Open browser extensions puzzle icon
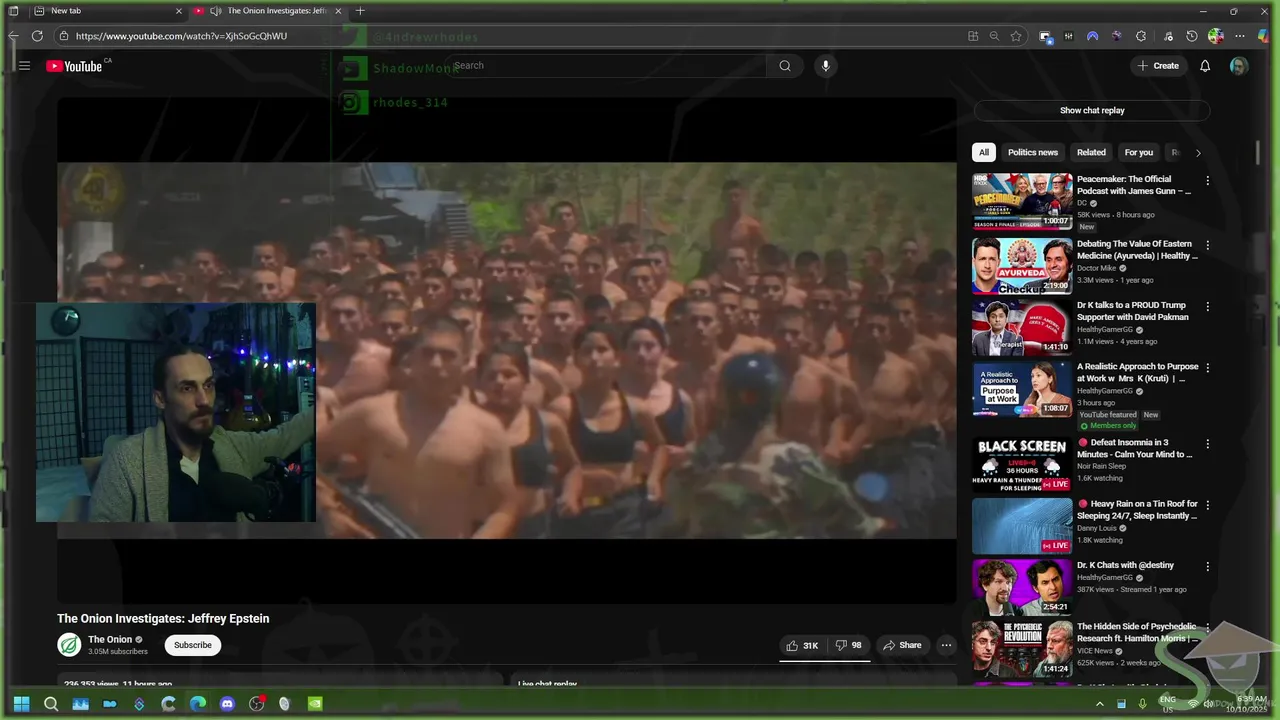The width and height of the screenshot is (1280, 720). point(1141,36)
